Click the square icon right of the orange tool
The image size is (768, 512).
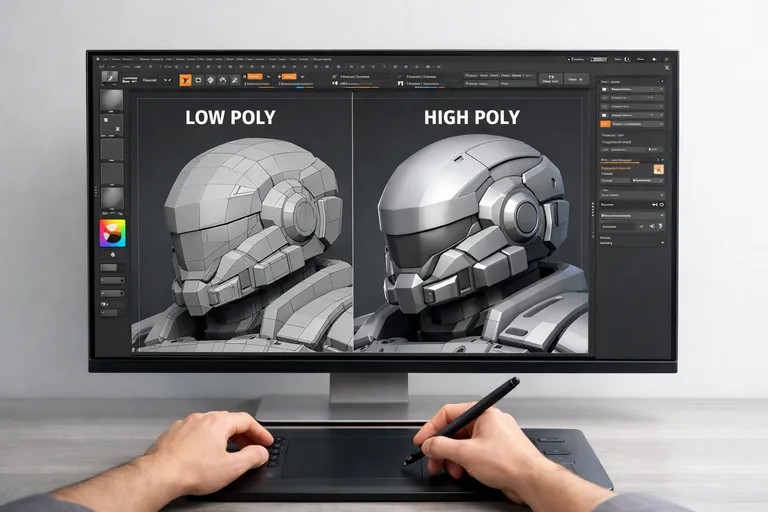[199, 79]
